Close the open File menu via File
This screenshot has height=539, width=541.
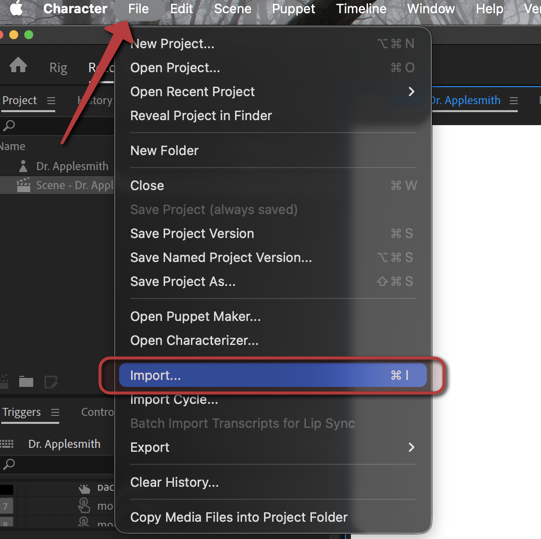138,9
